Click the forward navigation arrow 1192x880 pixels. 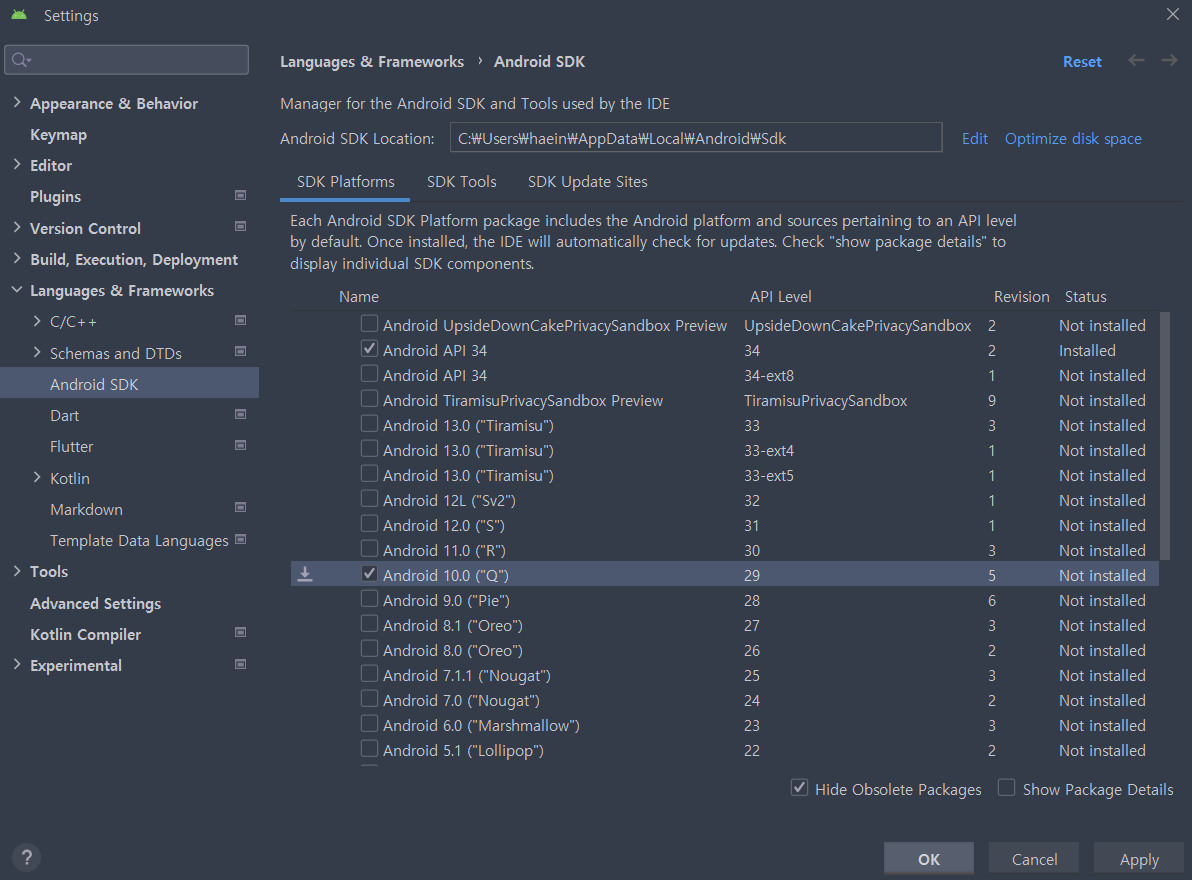[1169, 61]
